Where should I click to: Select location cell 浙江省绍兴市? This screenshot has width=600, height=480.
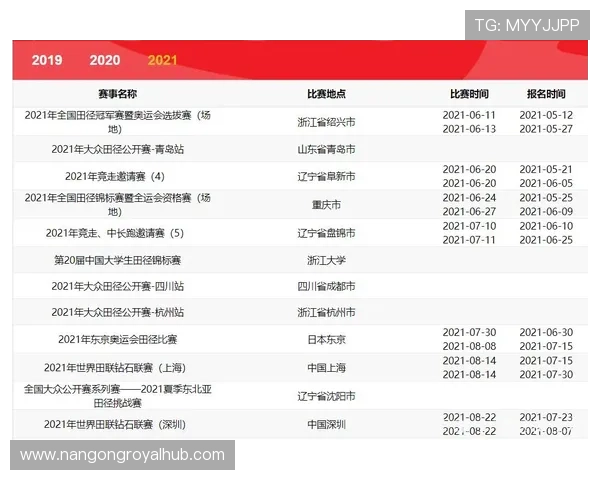coord(326,122)
